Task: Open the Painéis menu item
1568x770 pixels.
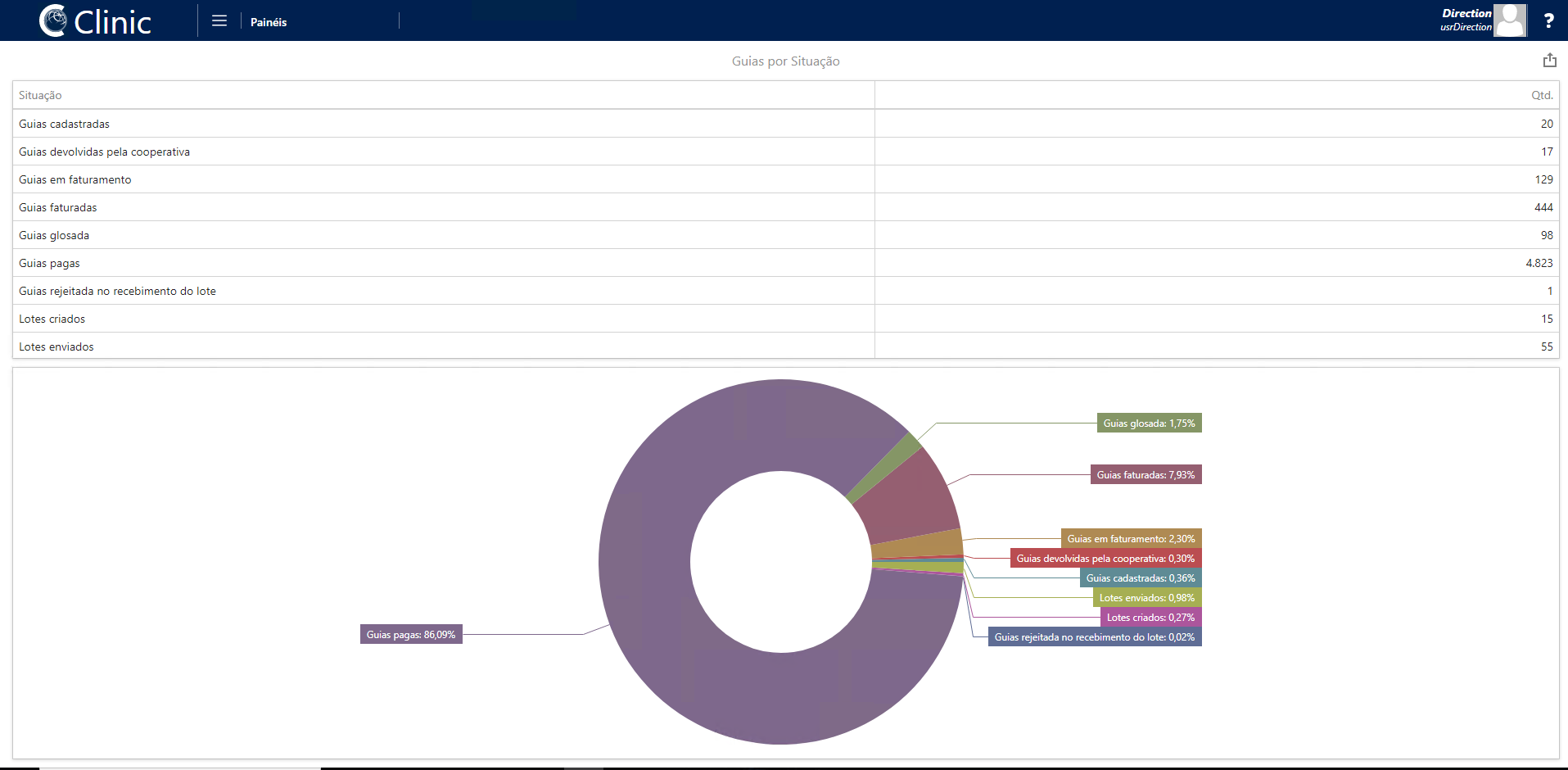Action: [269, 22]
